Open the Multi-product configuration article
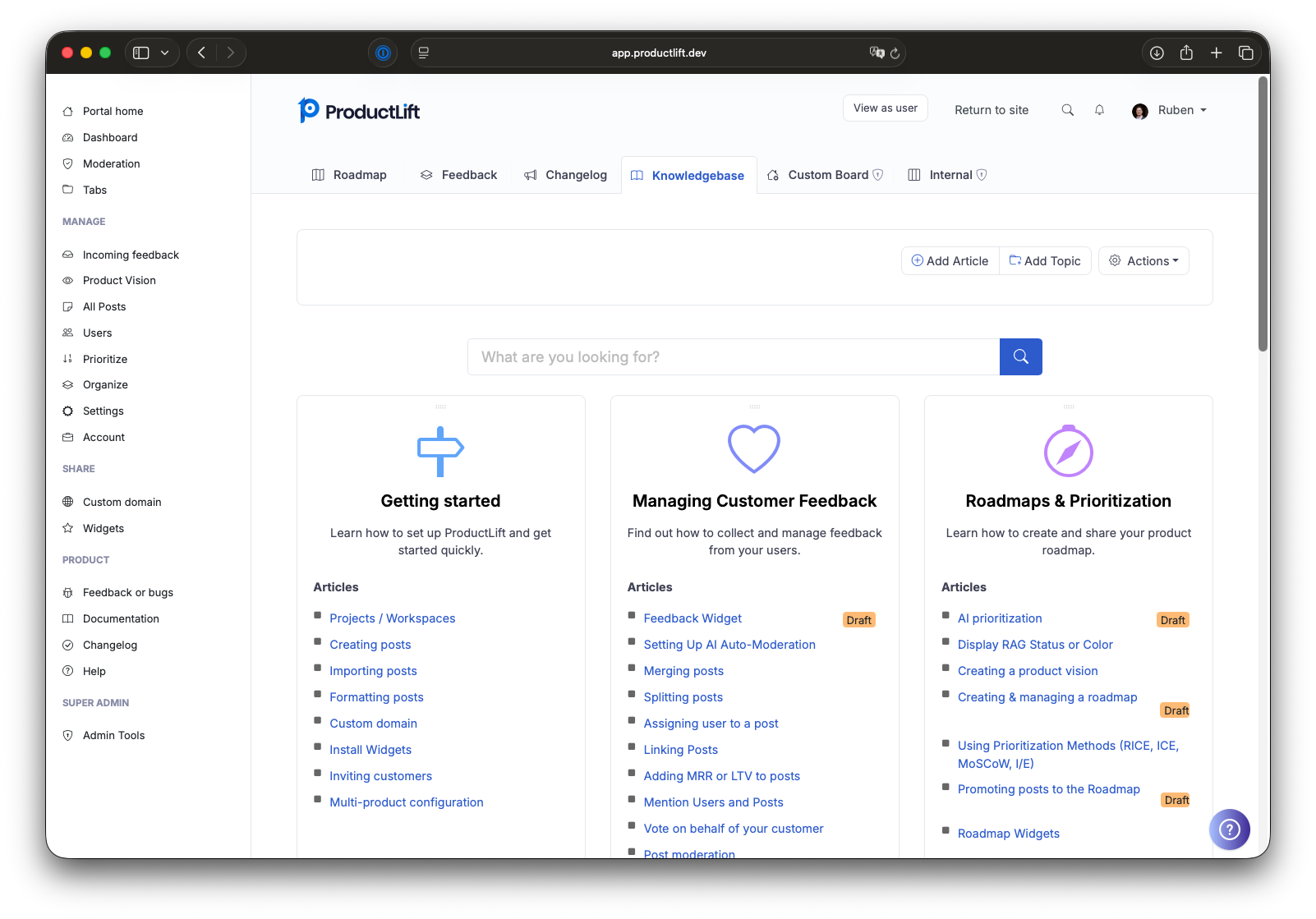1316x919 pixels. pos(407,802)
